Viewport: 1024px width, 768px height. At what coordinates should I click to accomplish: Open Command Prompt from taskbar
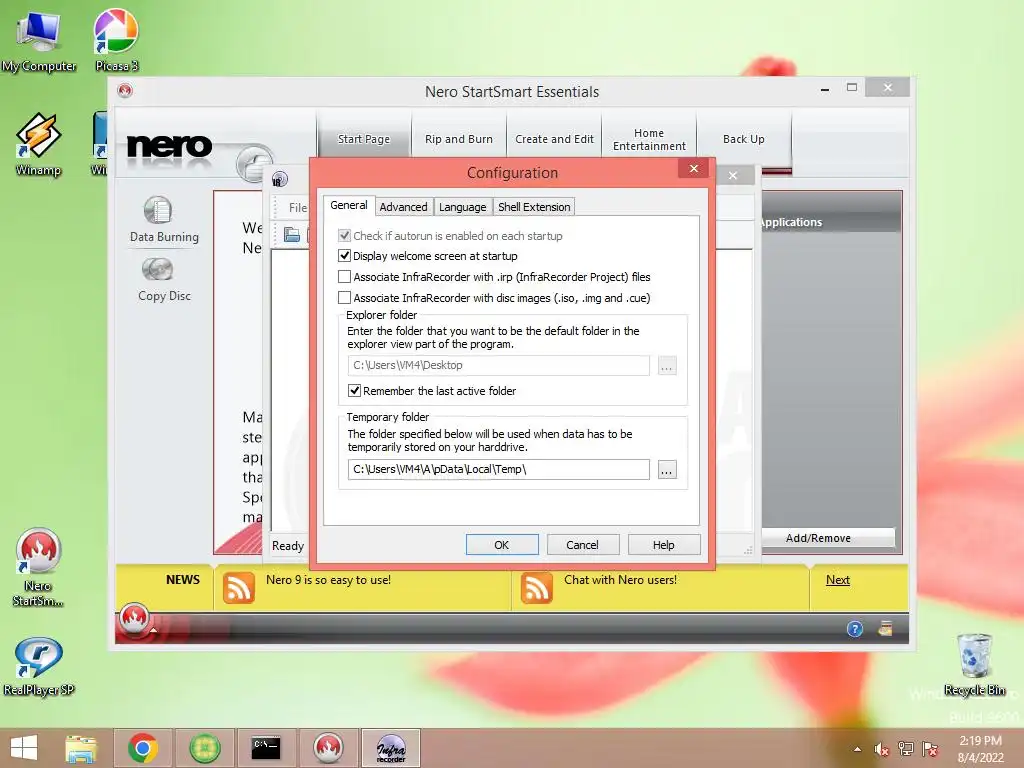(x=266, y=748)
